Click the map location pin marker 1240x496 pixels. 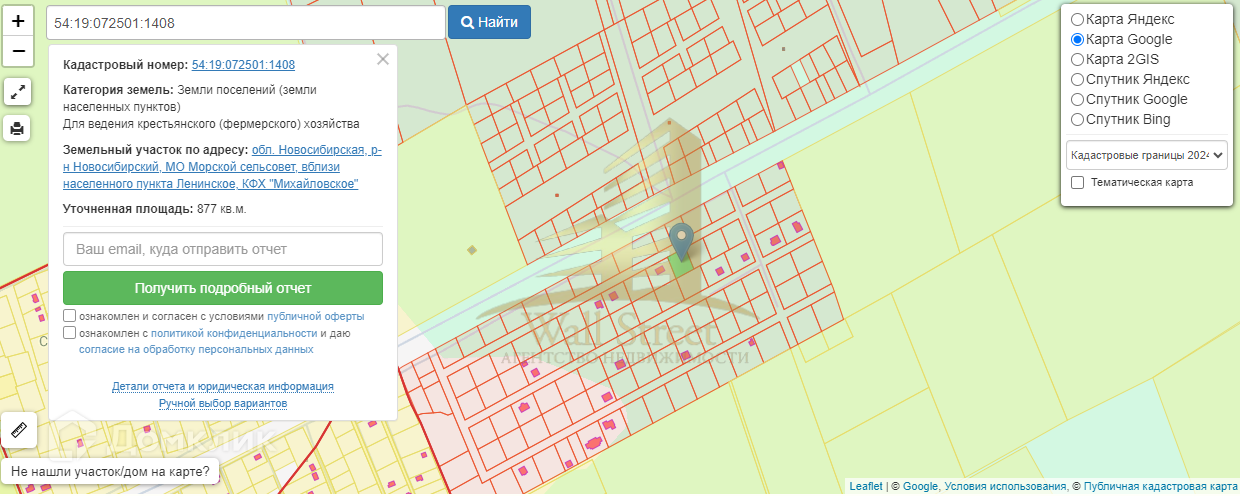pyautogui.click(x=681, y=241)
